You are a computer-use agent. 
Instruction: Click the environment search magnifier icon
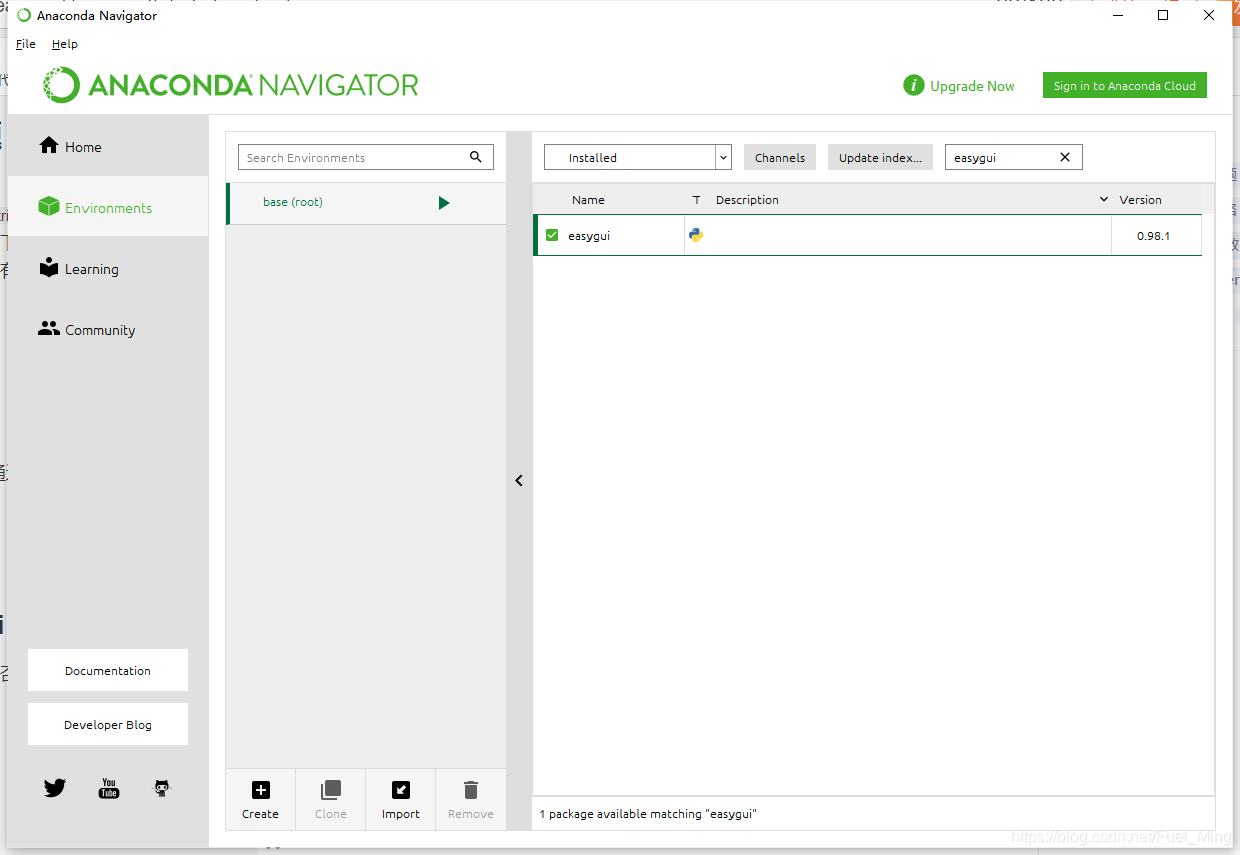tap(476, 157)
